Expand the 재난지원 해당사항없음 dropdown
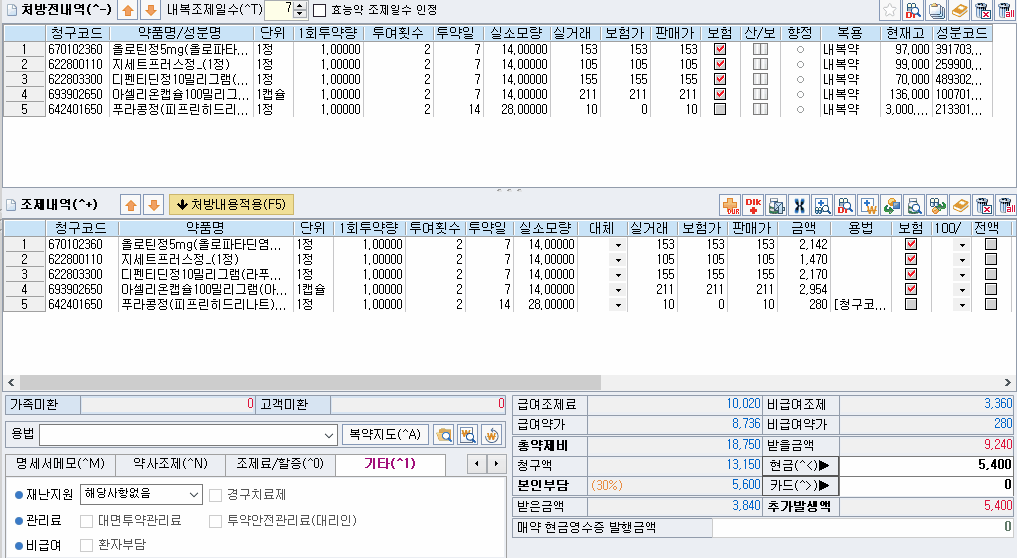This screenshot has width=1017, height=558. pos(193,494)
